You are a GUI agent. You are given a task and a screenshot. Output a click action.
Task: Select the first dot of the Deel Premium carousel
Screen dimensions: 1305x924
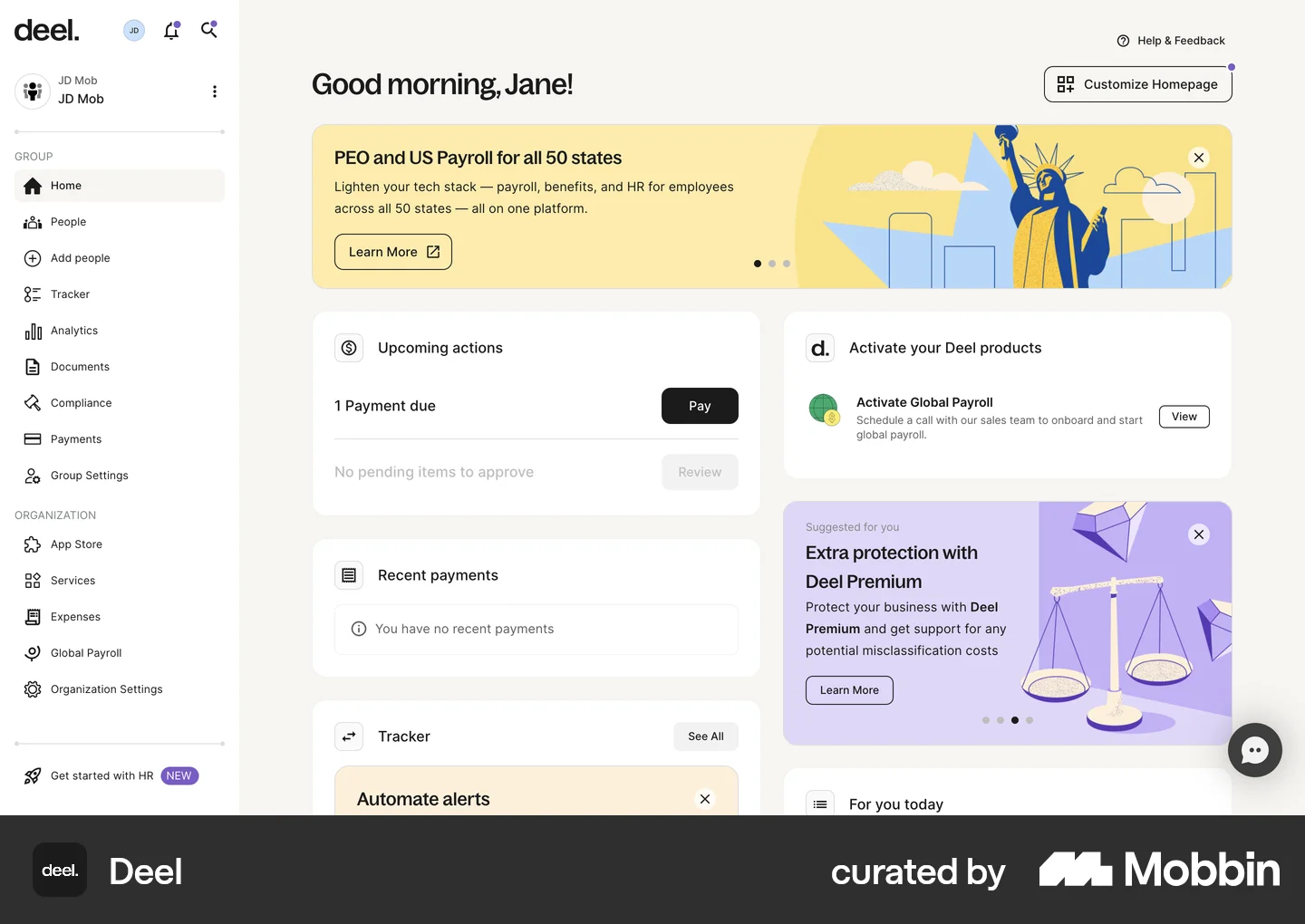(986, 720)
